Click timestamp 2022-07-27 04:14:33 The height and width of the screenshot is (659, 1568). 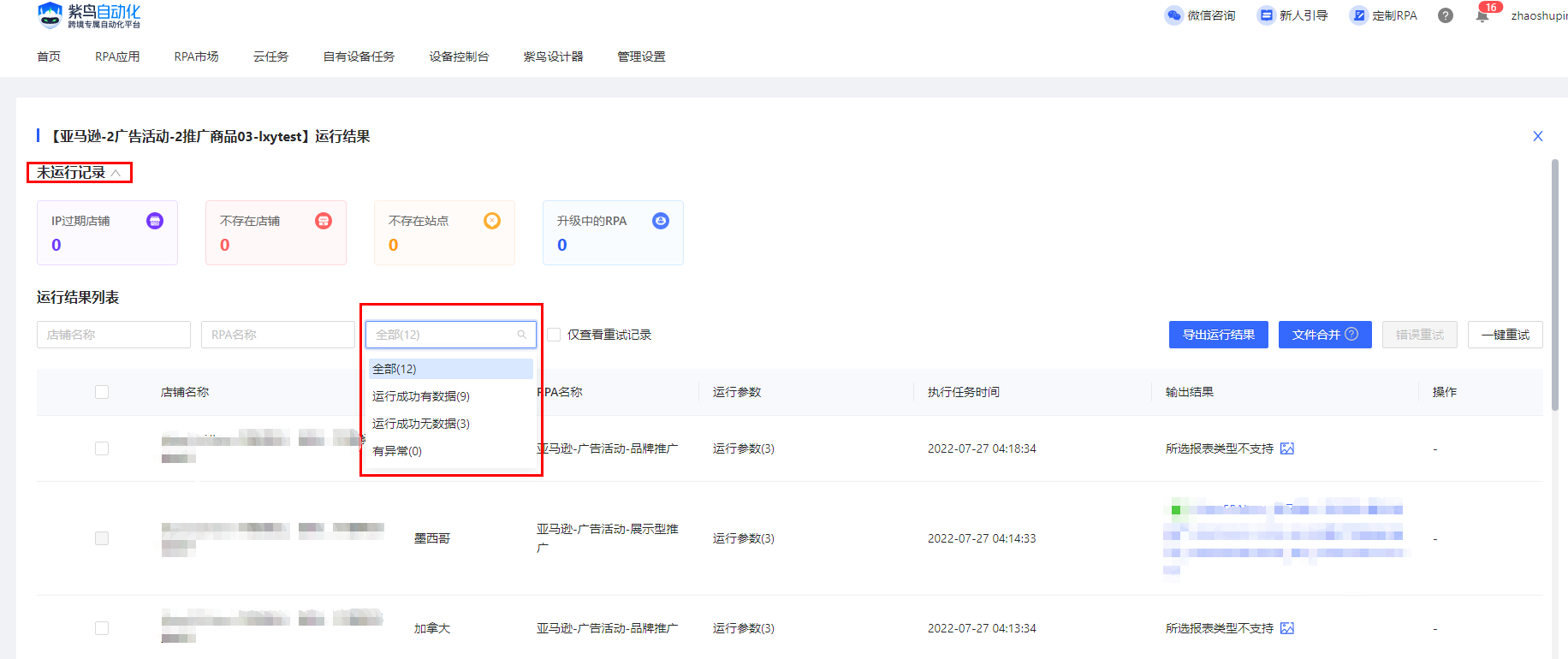[982, 538]
